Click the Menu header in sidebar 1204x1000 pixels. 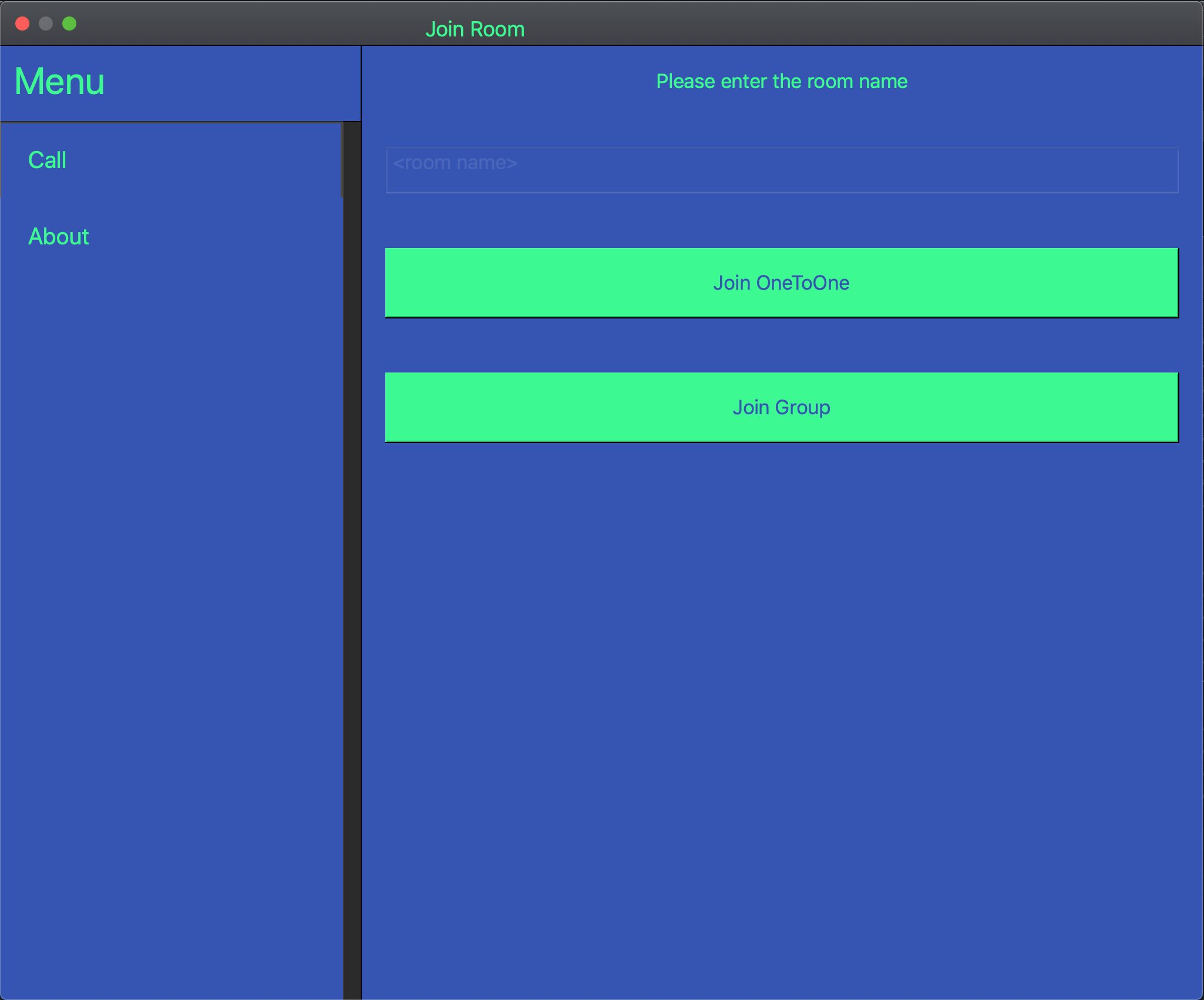(59, 82)
